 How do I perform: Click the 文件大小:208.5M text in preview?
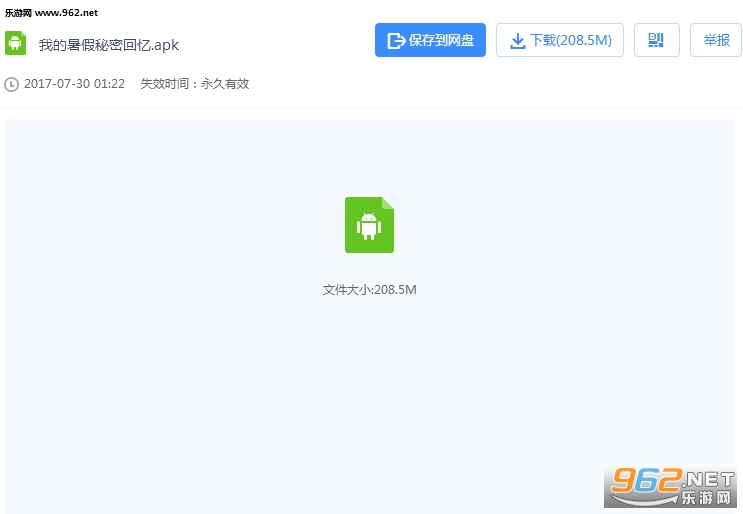pyautogui.click(x=369, y=290)
